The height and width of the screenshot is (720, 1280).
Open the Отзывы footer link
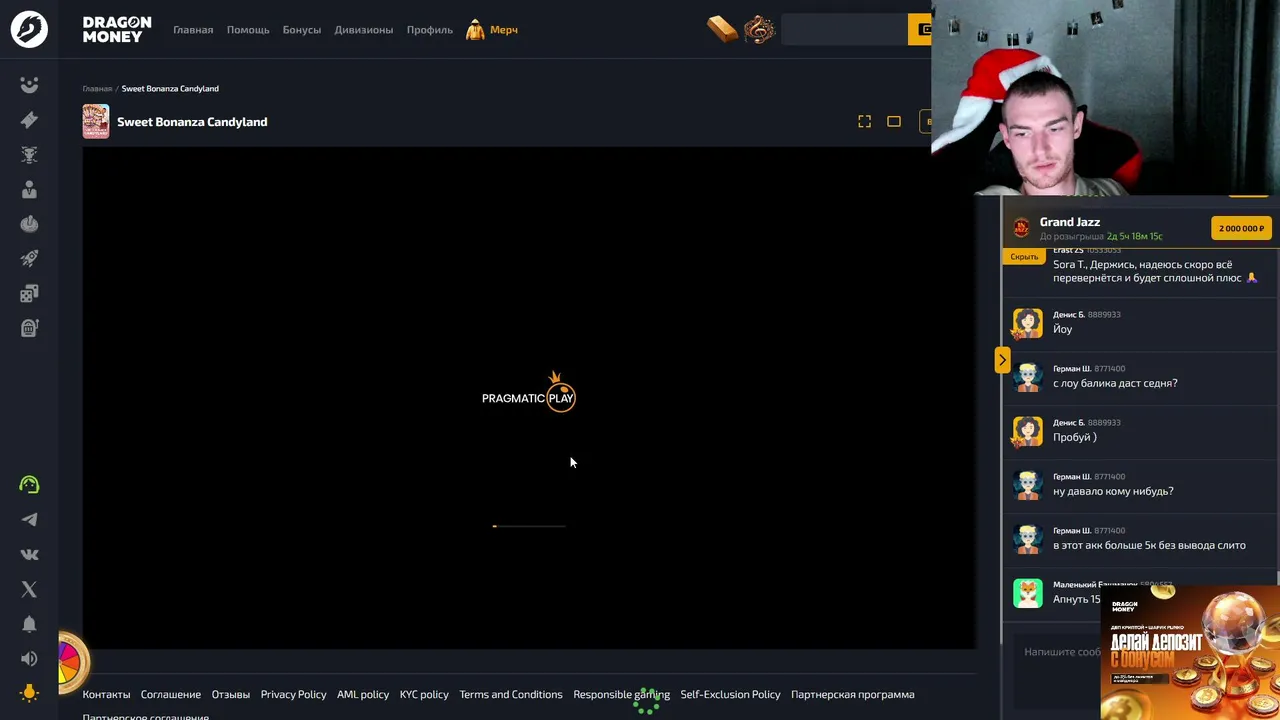click(231, 694)
